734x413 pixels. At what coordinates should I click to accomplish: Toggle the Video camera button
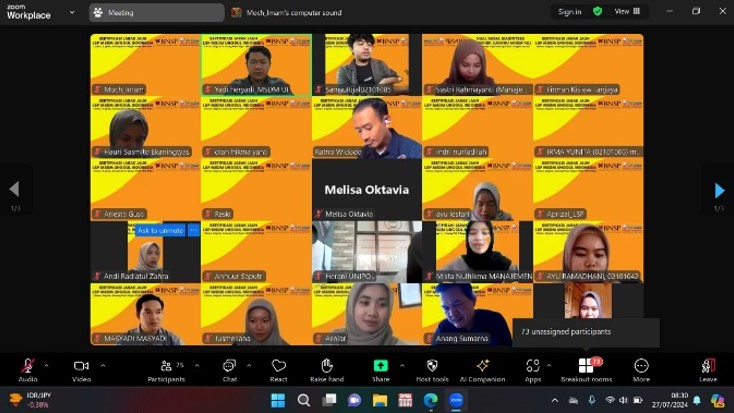(81, 370)
